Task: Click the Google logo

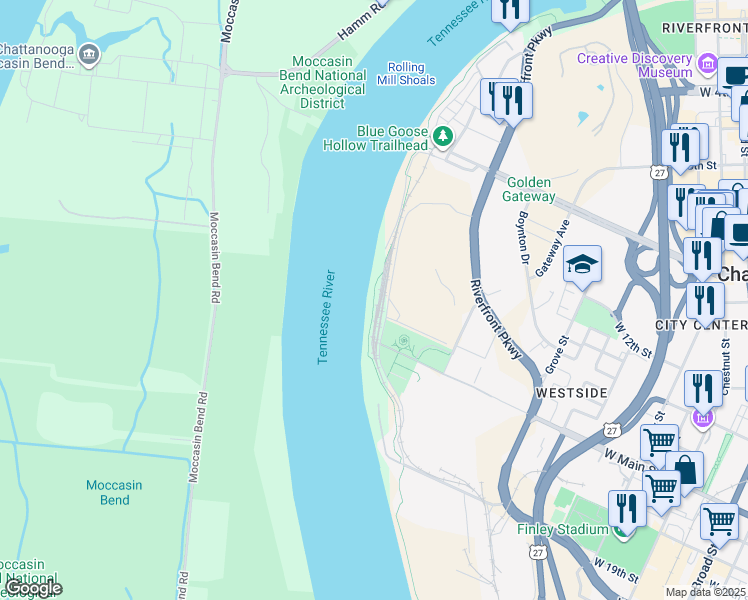Action: point(34,589)
